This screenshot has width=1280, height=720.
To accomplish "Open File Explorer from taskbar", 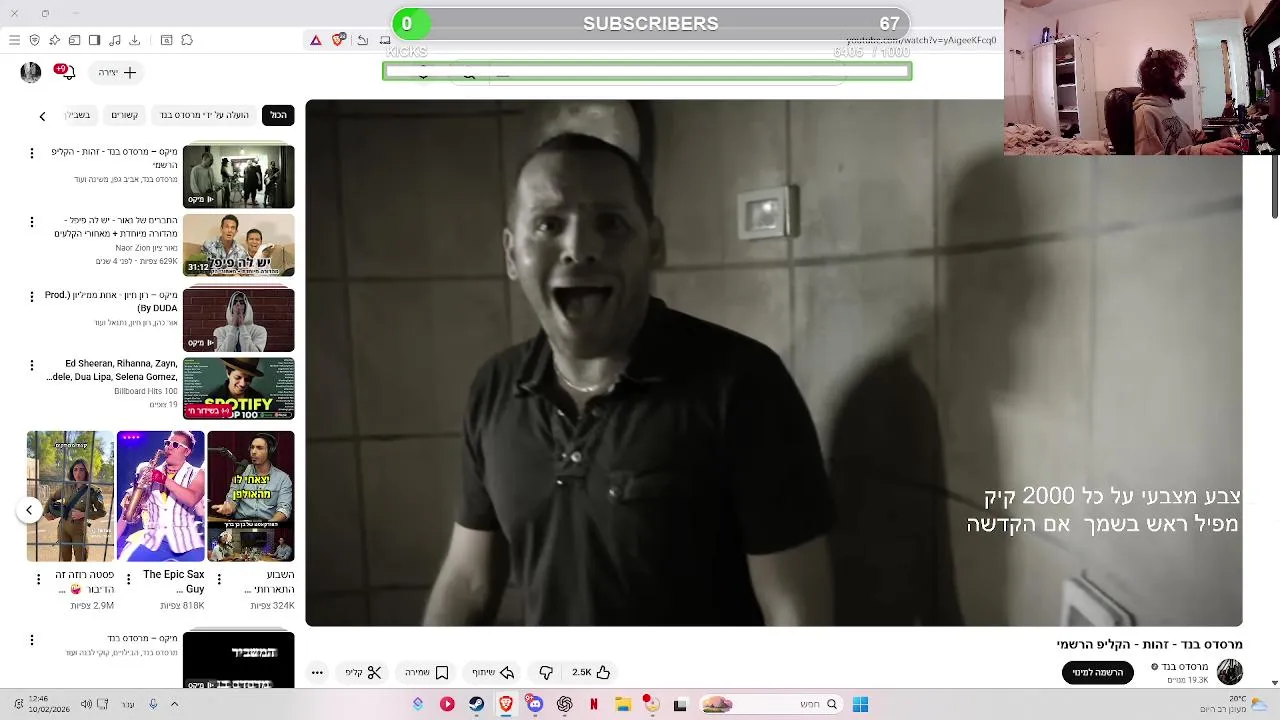I will click(x=623, y=704).
